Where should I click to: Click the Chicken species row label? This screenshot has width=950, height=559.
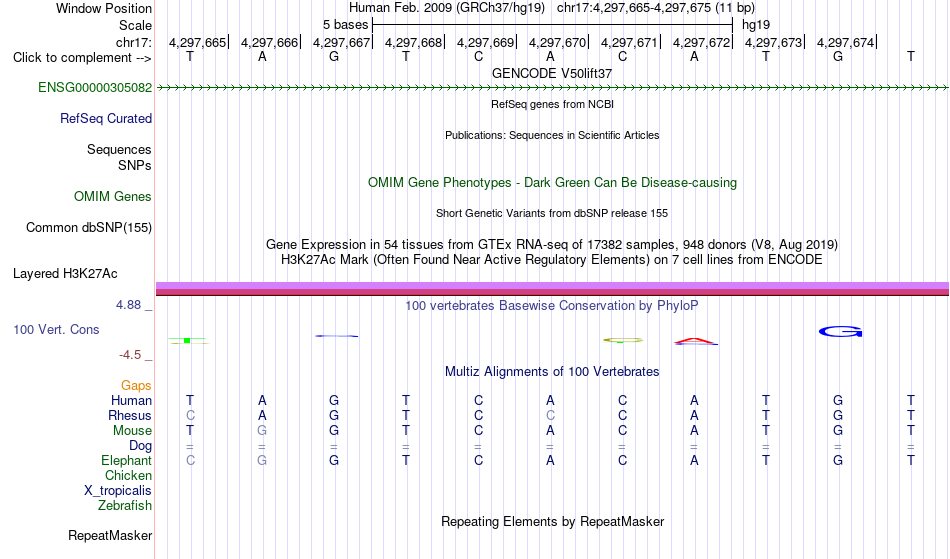pyautogui.click(x=128, y=475)
